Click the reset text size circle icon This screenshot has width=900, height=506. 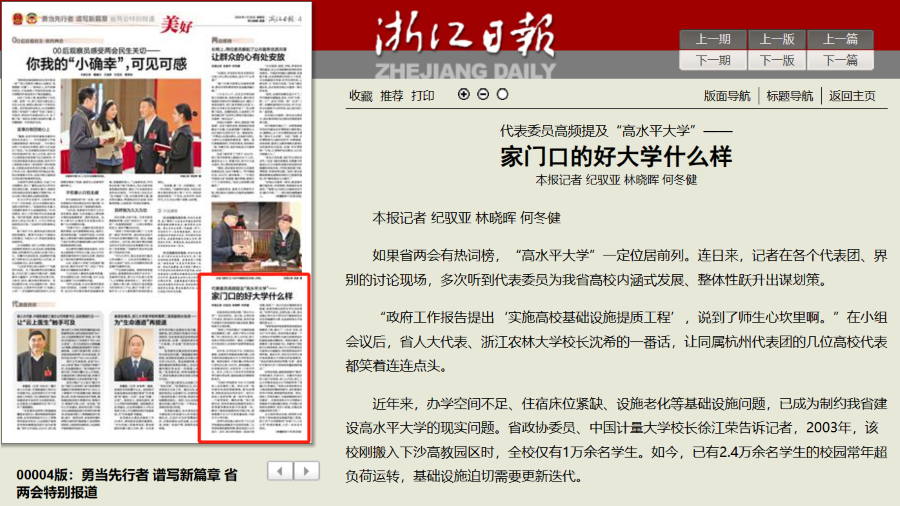pyautogui.click(x=502, y=95)
